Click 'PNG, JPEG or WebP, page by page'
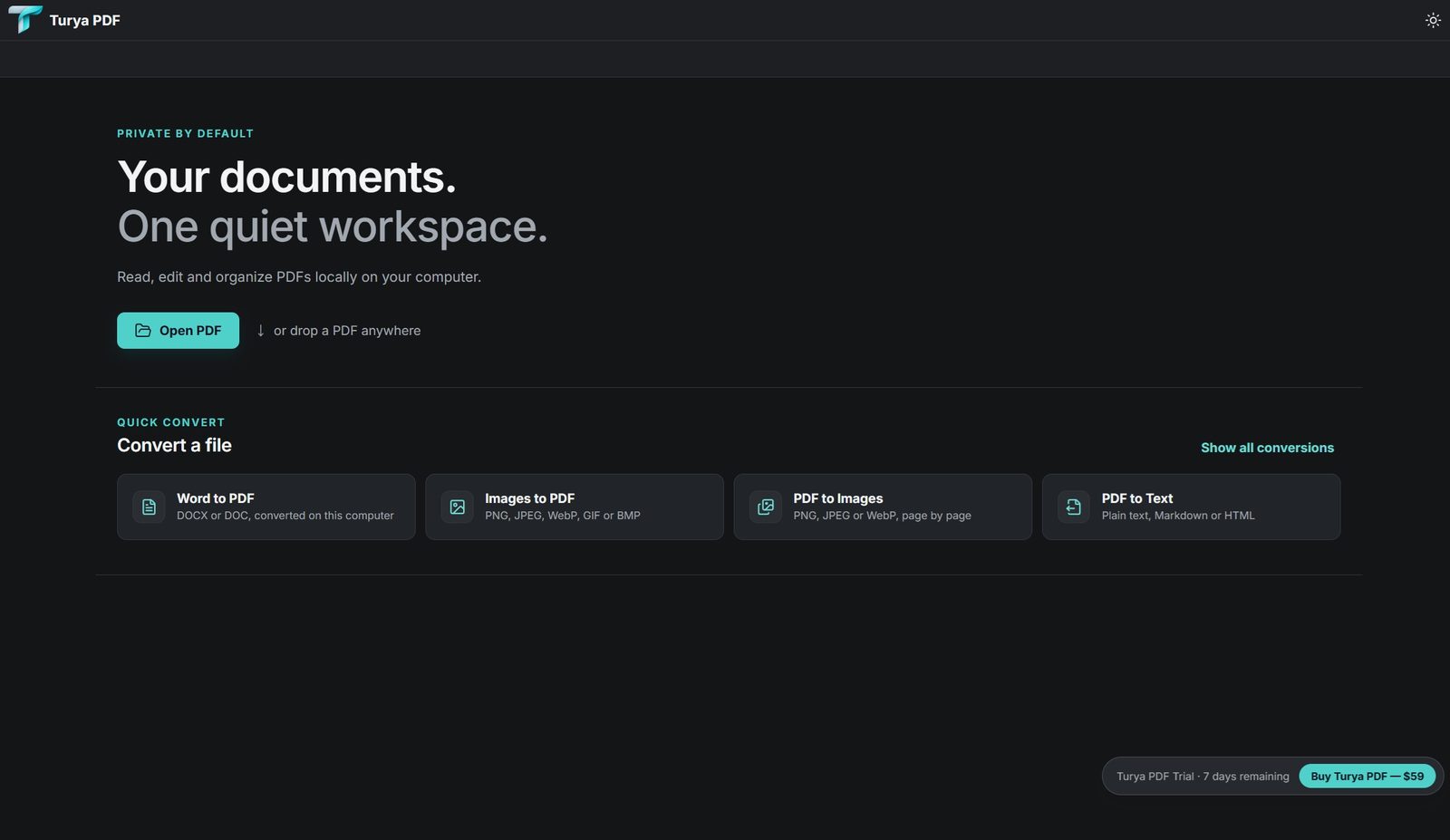The image size is (1450, 840). [882, 516]
